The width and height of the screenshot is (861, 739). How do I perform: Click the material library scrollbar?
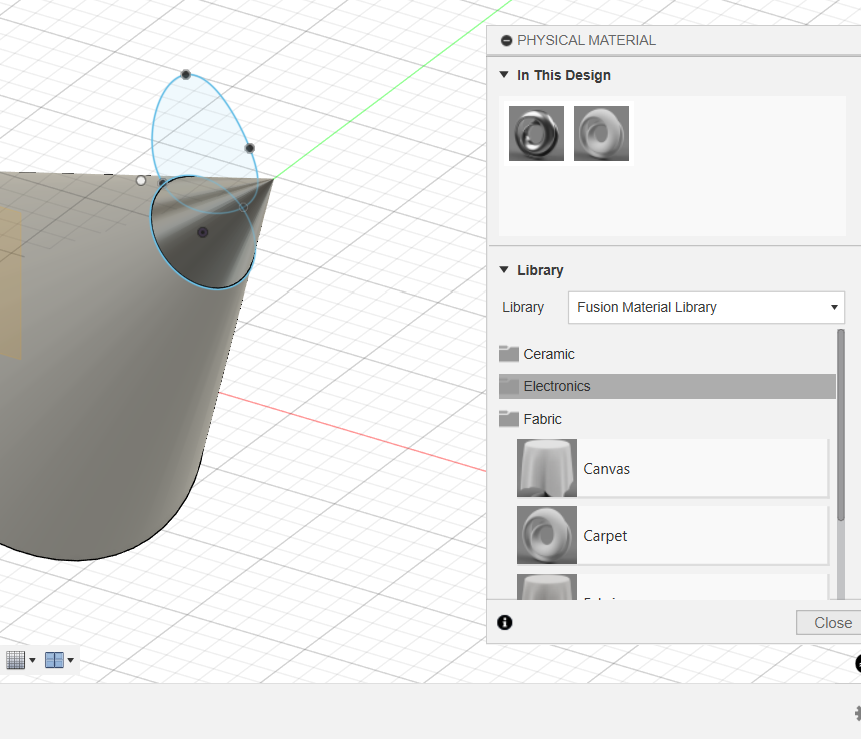click(x=841, y=425)
